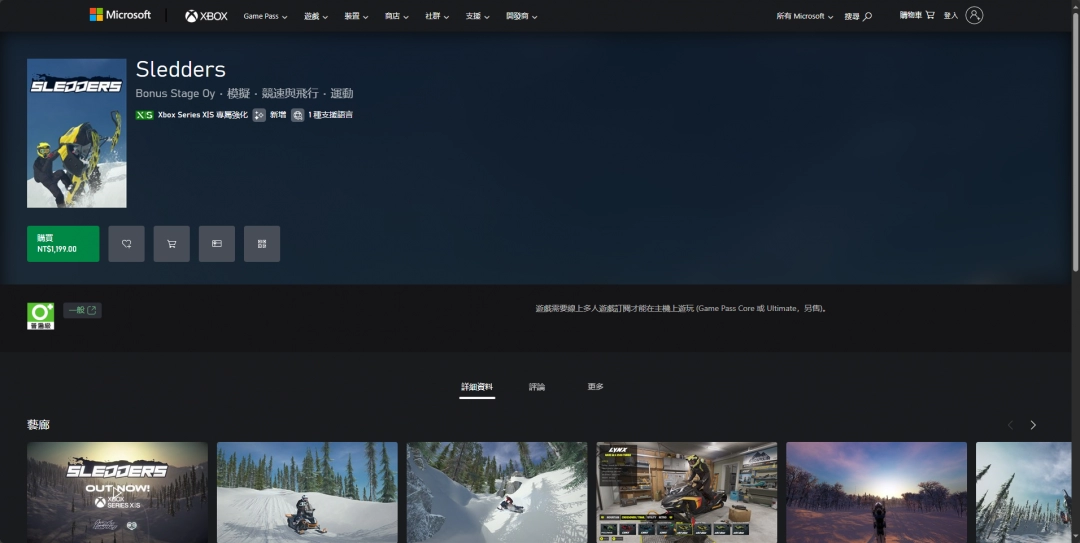Add Sledders to wishlist via heart icon
The image size is (1080, 543).
(x=126, y=243)
